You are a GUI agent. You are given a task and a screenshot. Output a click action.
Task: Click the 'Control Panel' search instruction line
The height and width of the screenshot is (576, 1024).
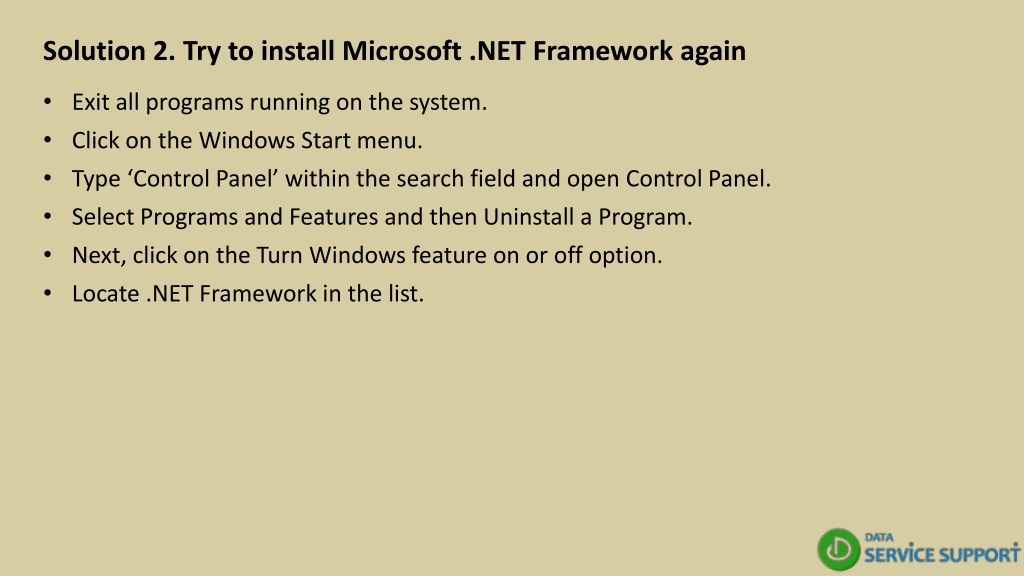point(421,179)
